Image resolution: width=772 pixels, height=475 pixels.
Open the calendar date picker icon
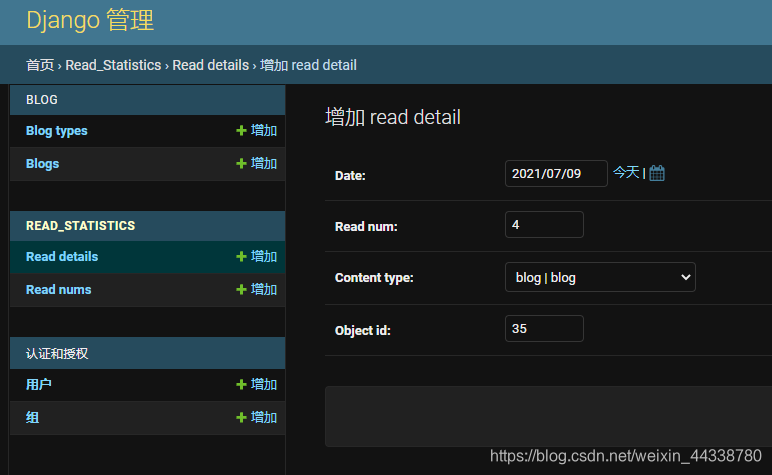pos(657,173)
